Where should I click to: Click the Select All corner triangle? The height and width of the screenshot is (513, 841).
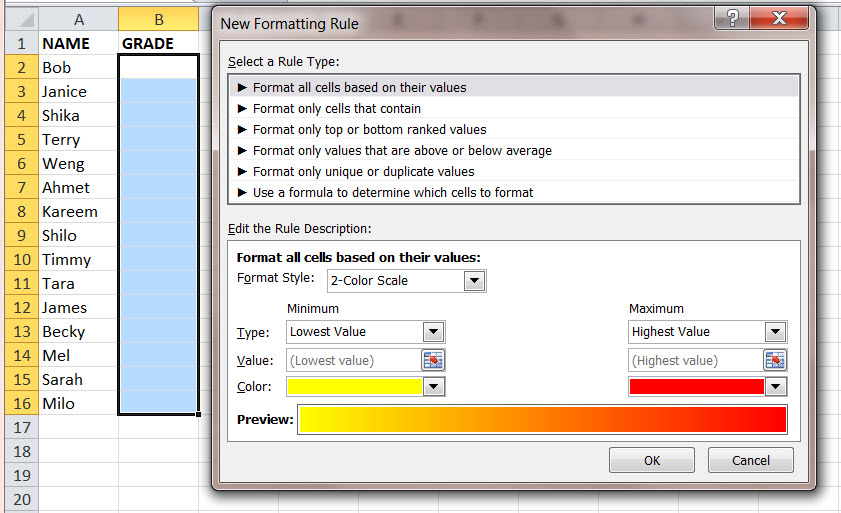pos(21,19)
